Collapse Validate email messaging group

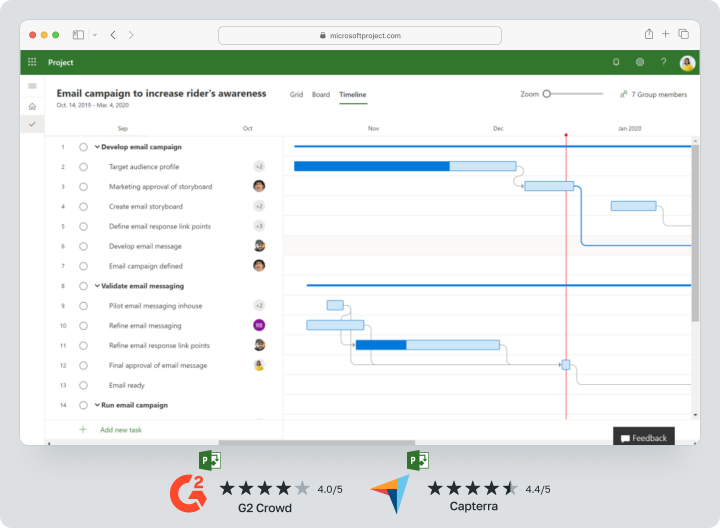[x=97, y=286]
